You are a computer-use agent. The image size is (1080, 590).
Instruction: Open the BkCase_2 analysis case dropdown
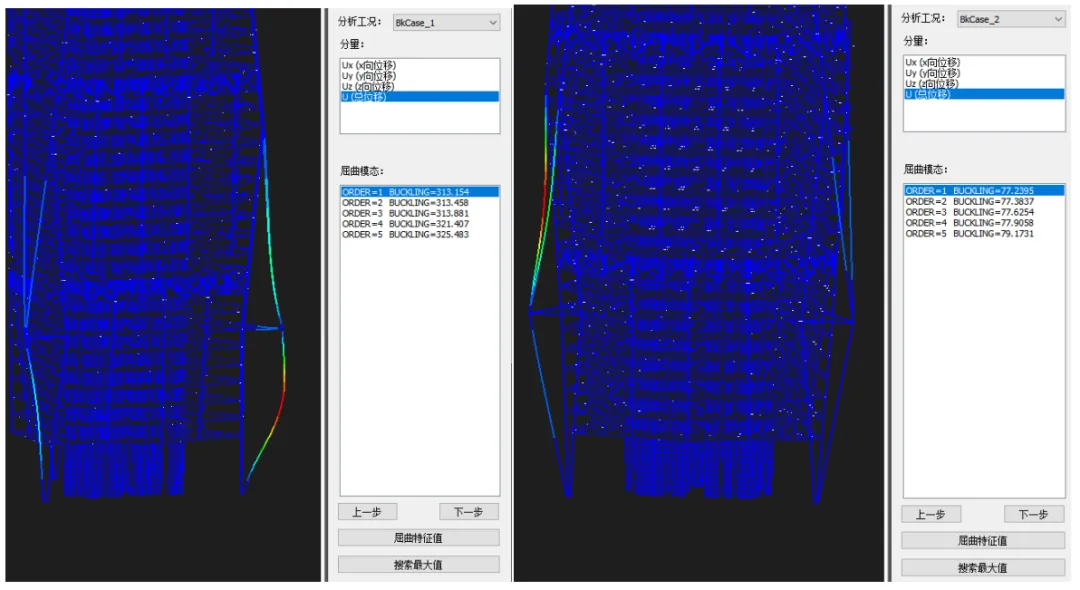point(1010,19)
